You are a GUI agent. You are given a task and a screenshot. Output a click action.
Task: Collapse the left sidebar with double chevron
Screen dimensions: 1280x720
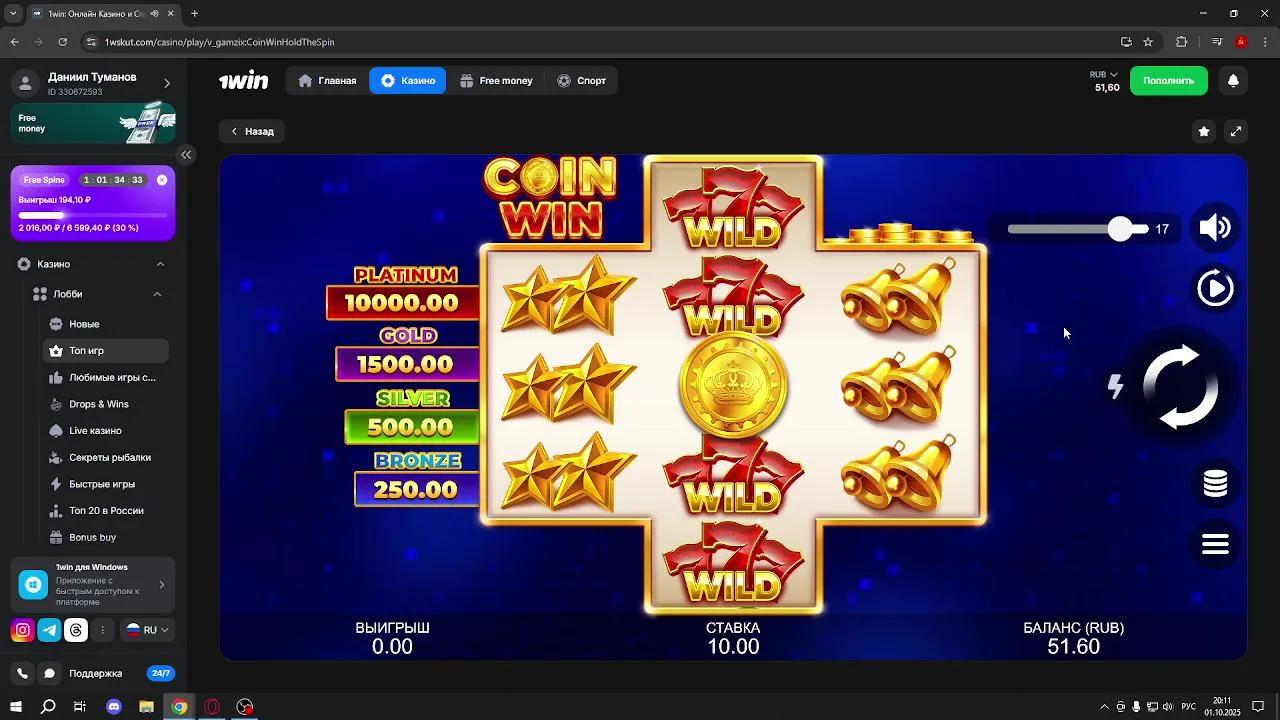coord(186,154)
